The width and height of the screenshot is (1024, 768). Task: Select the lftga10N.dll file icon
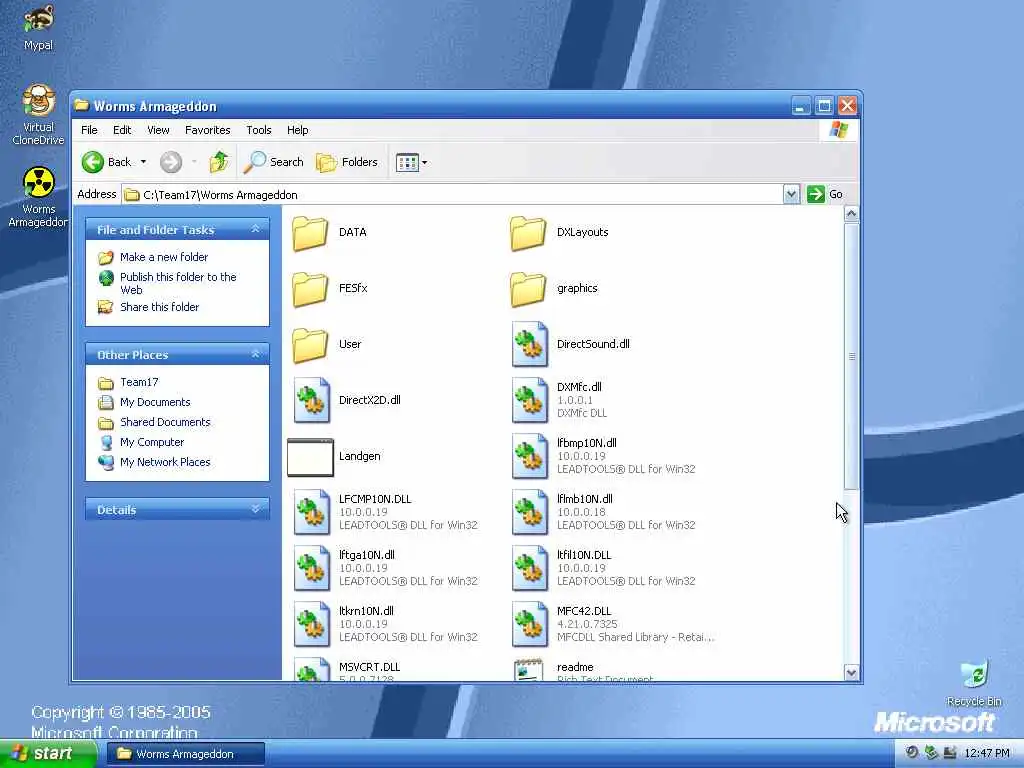tap(312, 569)
